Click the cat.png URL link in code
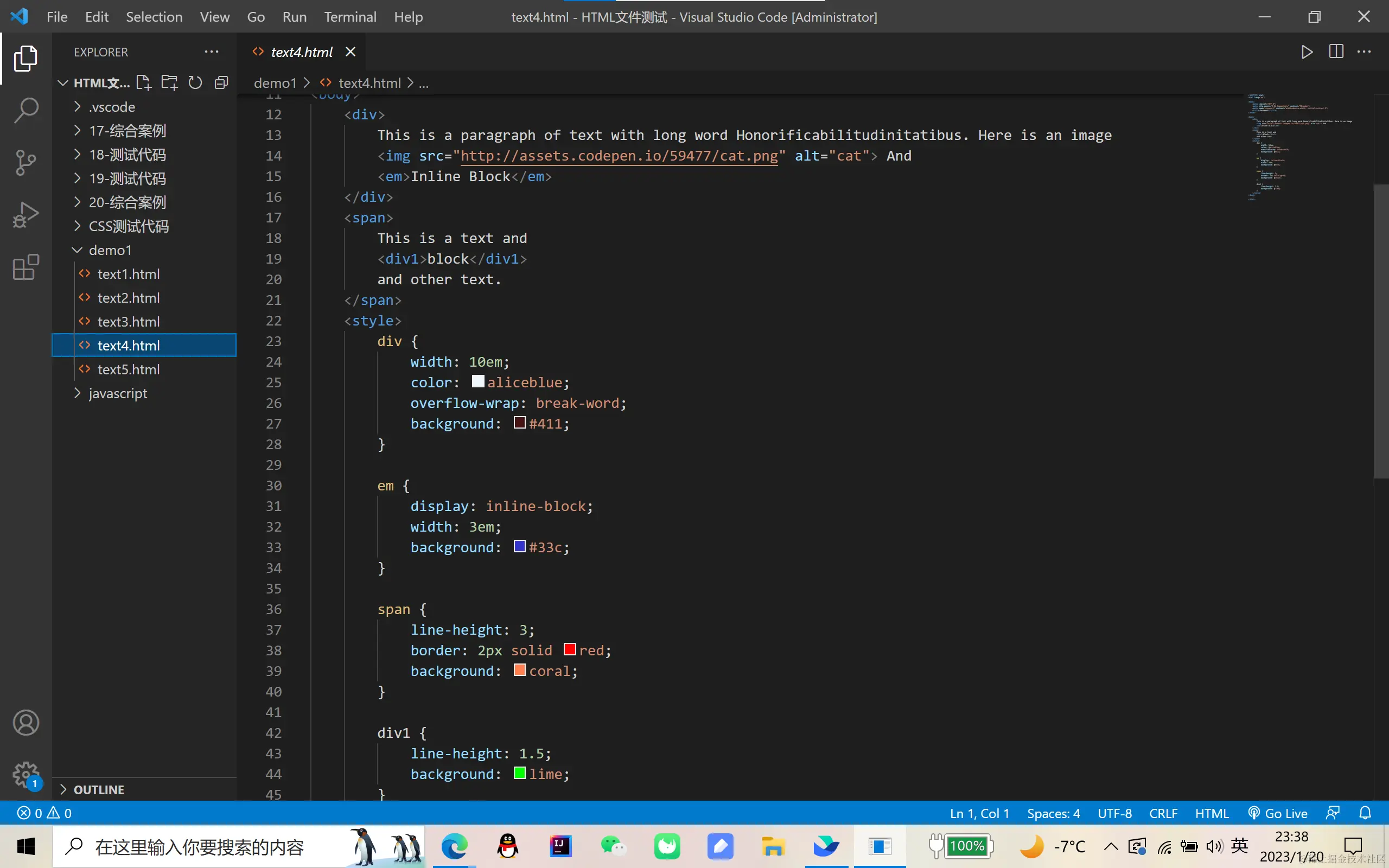The height and width of the screenshot is (868, 1389). coord(619,156)
